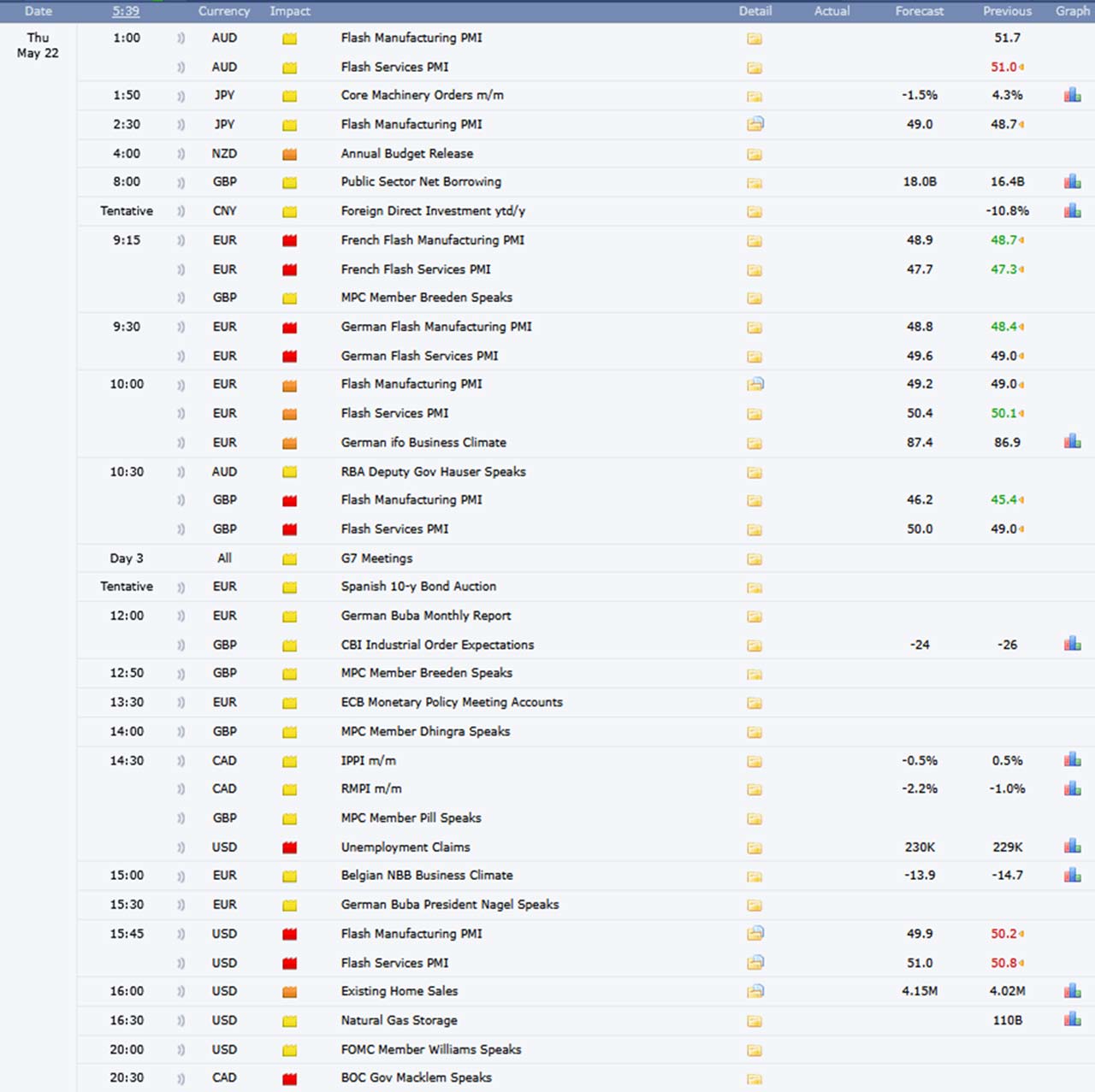Toggle alert for BOC Gov Macklem Speaks
This screenshot has height=1092, width=1095.
point(181,1078)
